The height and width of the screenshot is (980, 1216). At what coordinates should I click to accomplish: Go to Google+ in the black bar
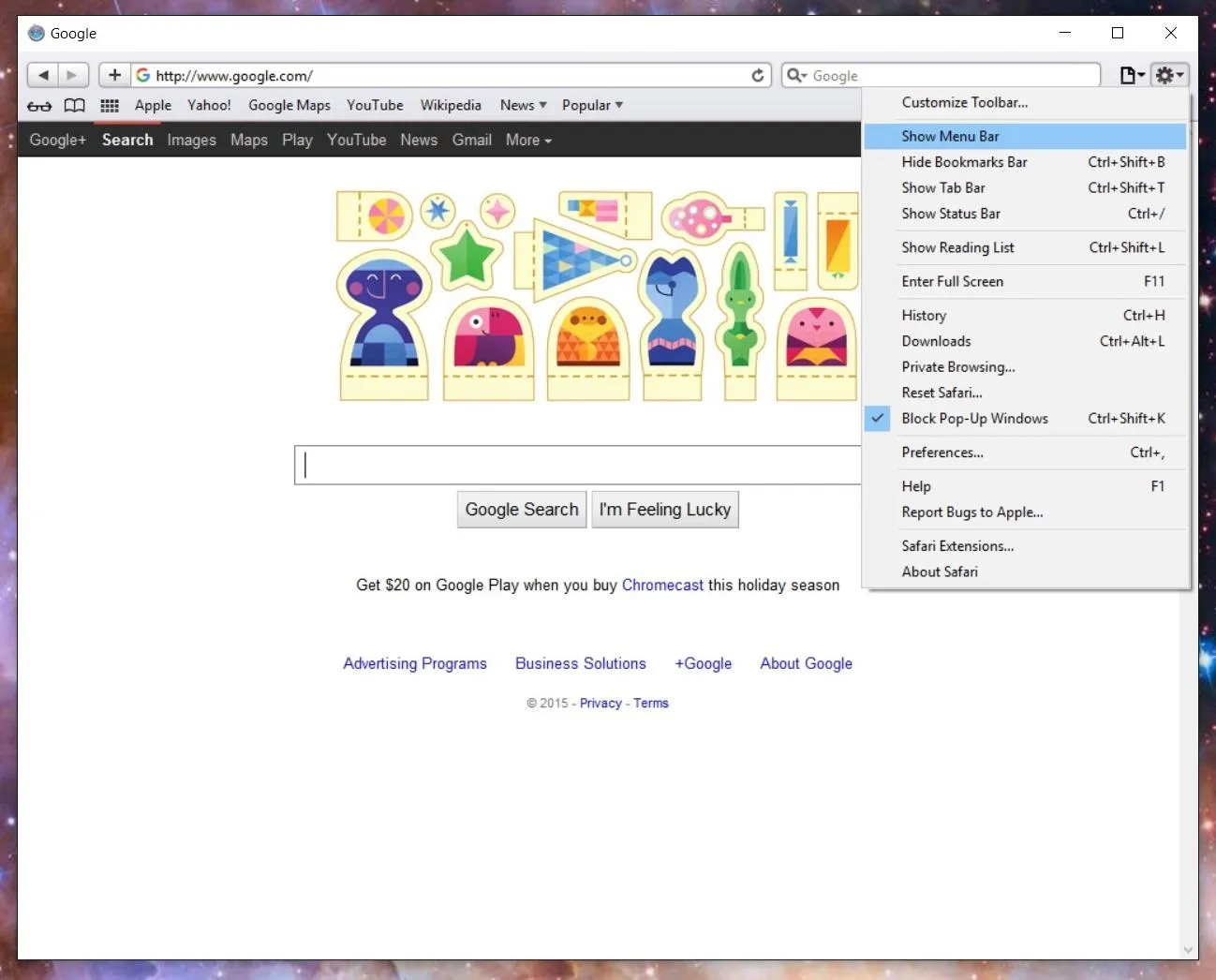pos(58,140)
